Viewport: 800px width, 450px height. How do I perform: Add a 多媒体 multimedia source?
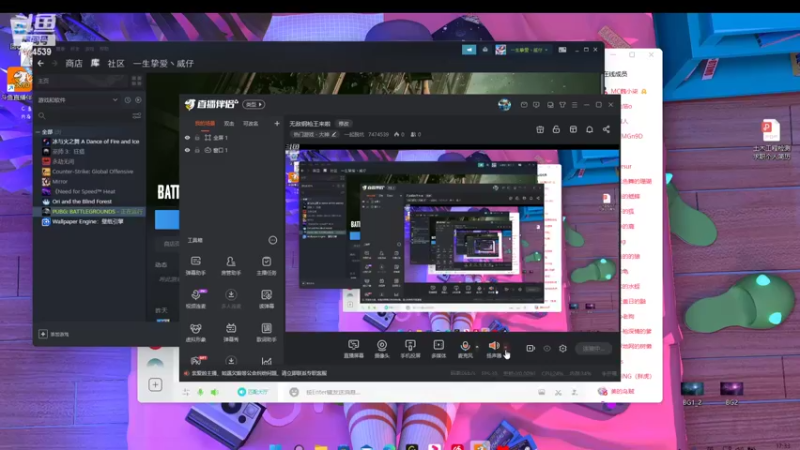click(438, 349)
